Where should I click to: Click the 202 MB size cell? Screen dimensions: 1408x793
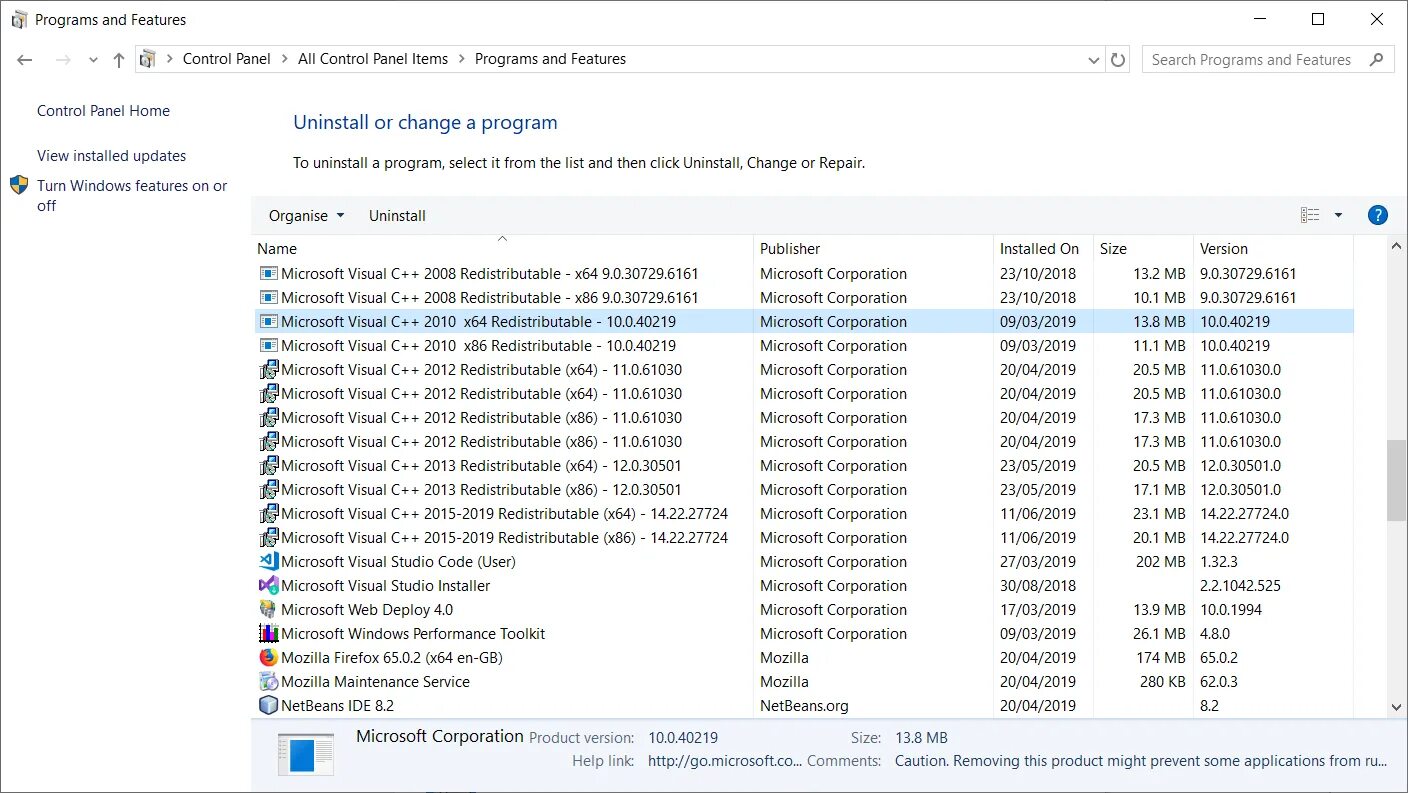[1160, 562]
